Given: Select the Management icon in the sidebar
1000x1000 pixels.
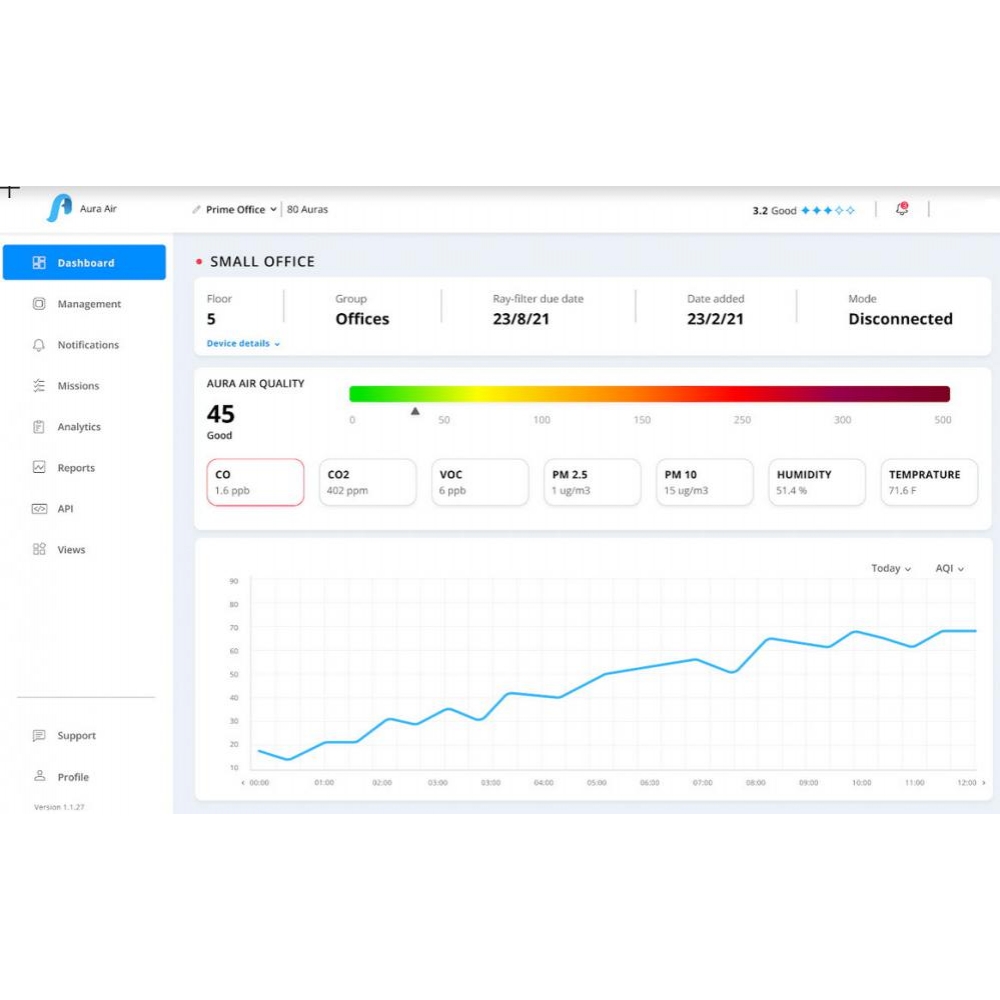Looking at the screenshot, I should 37,303.
